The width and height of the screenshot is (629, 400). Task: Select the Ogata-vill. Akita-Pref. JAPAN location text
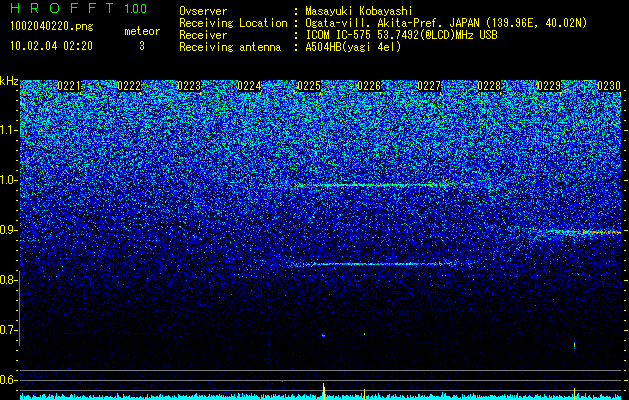pos(446,23)
